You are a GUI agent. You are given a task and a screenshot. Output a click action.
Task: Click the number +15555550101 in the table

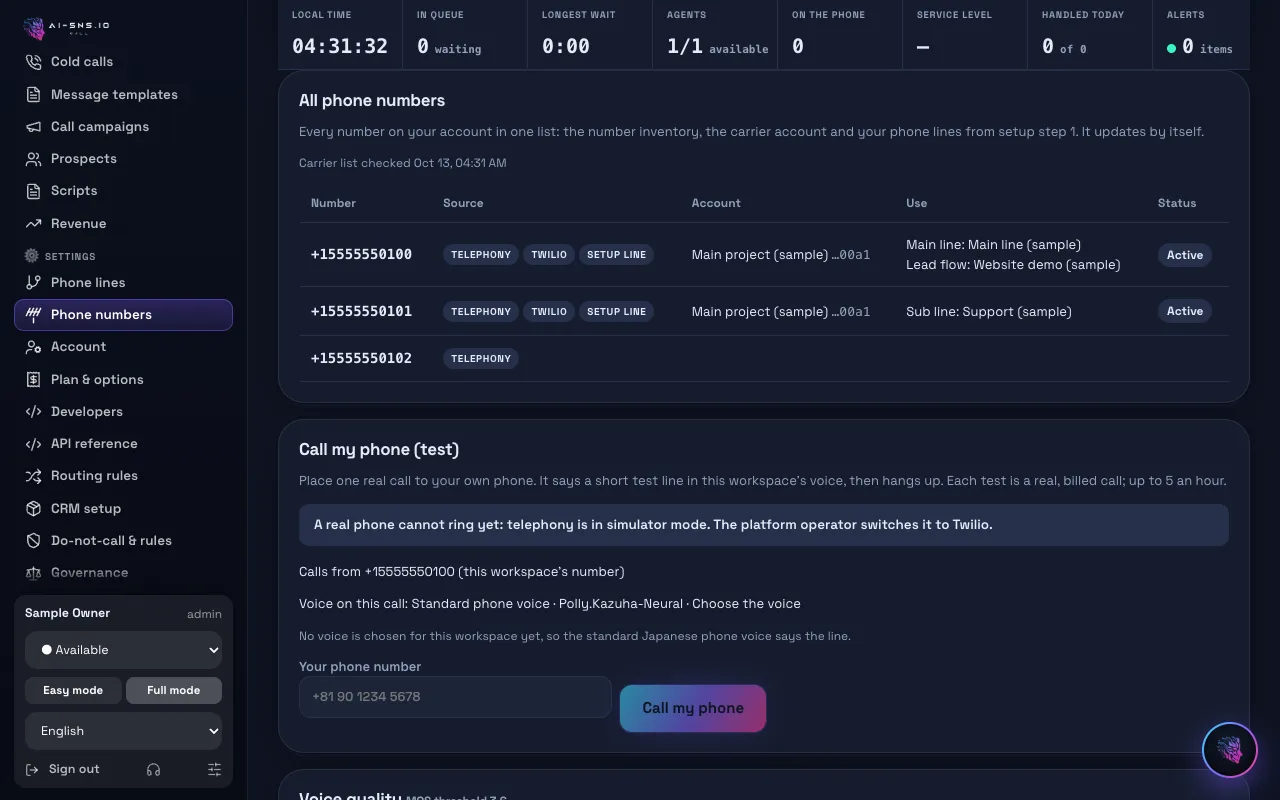[x=361, y=311]
